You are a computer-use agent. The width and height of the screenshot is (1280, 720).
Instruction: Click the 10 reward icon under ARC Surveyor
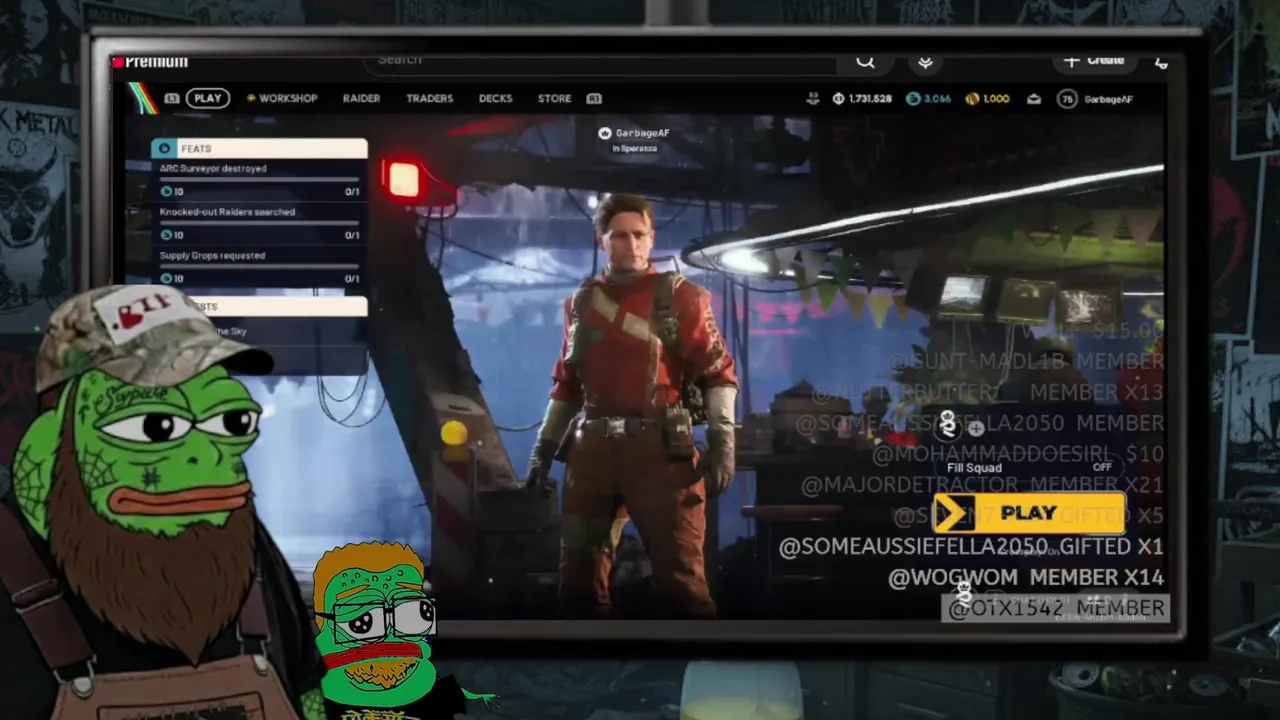[x=166, y=191]
